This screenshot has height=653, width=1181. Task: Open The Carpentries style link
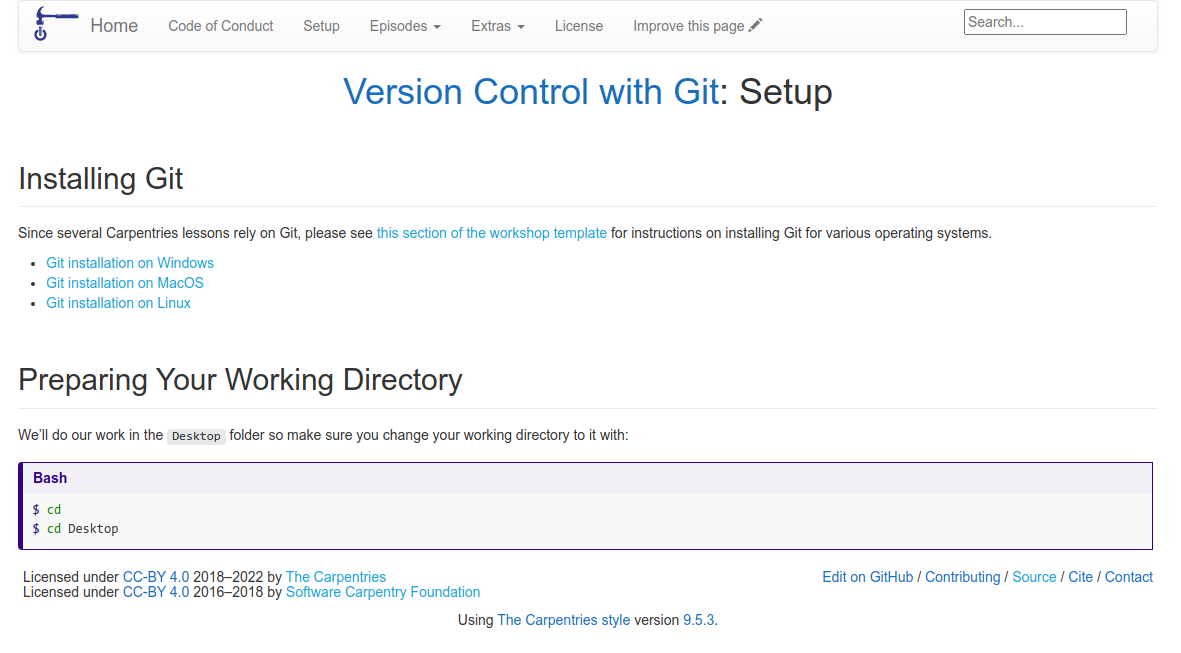coord(564,620)
